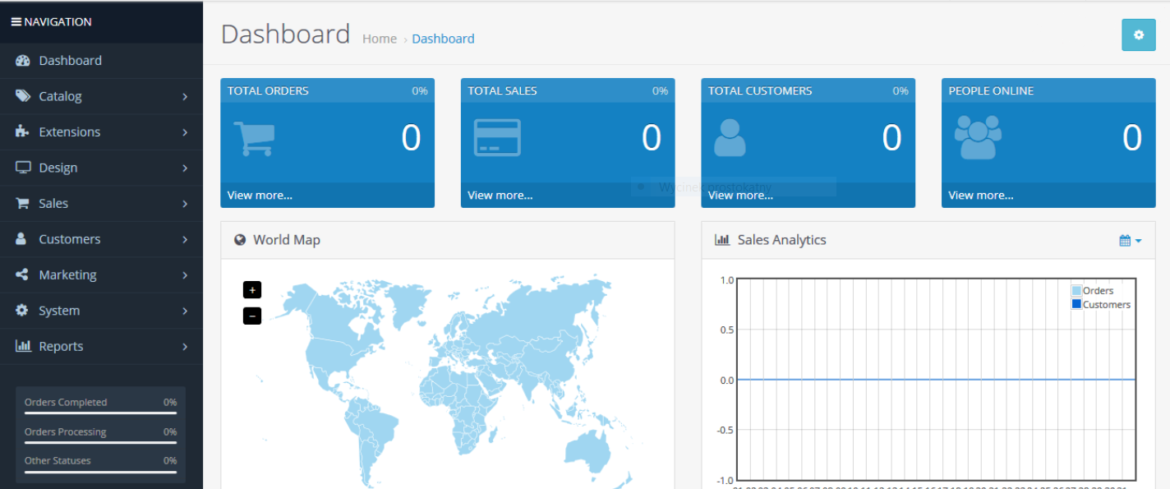The width and height of the screenshot is (1170, 489).
Task: Select the Marketing sidebar entry
Action: (x=67, y=275)
